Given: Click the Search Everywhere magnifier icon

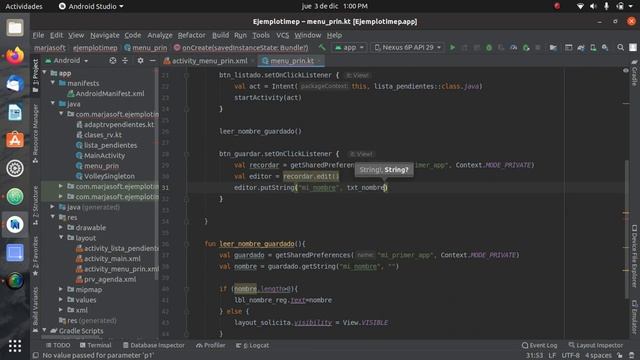Looking at the screenshot, I should click(x=620, y=47).
